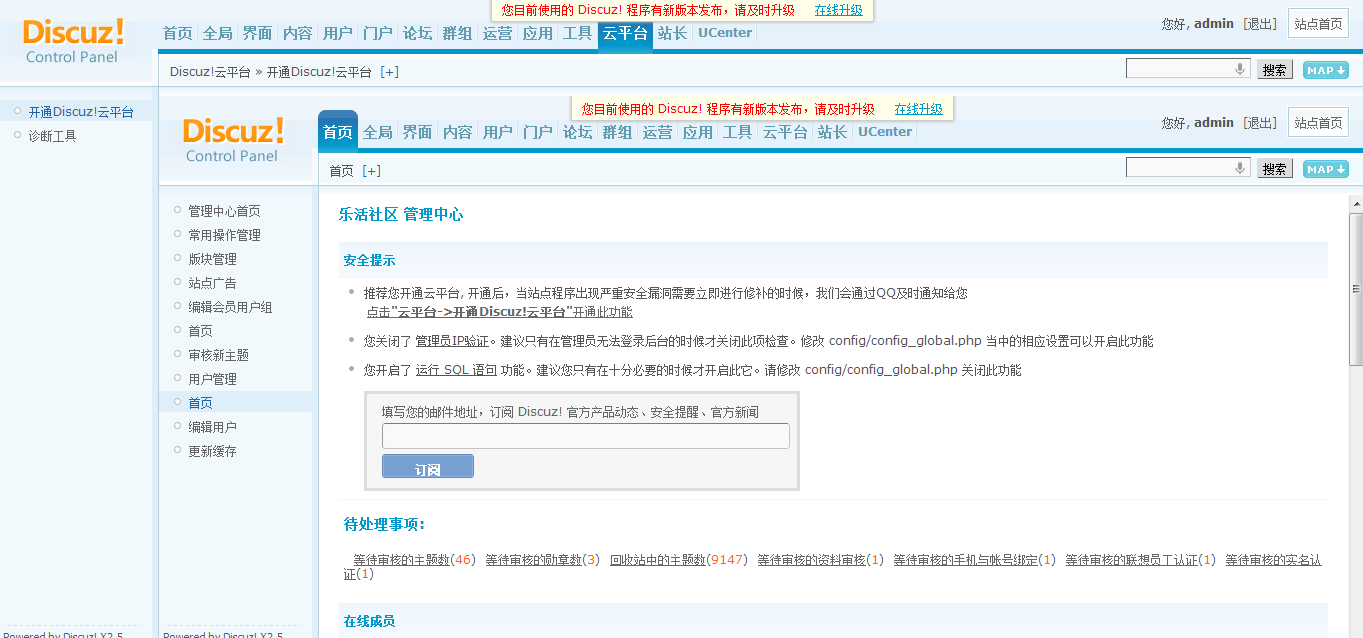
Task: Click 退出 in the outer header
Action: tap(1259, 24)
